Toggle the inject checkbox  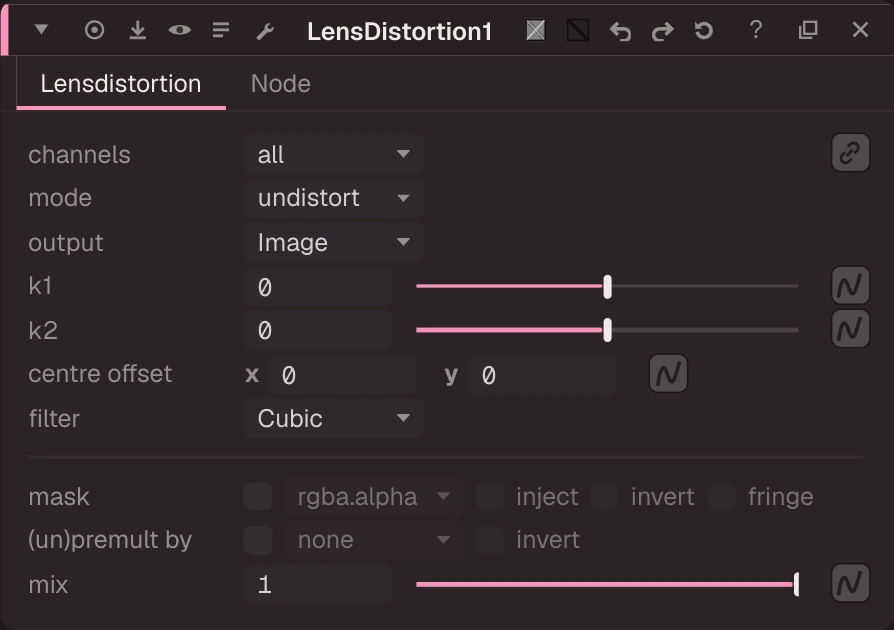pyautogui.click(x=490, y=497)
